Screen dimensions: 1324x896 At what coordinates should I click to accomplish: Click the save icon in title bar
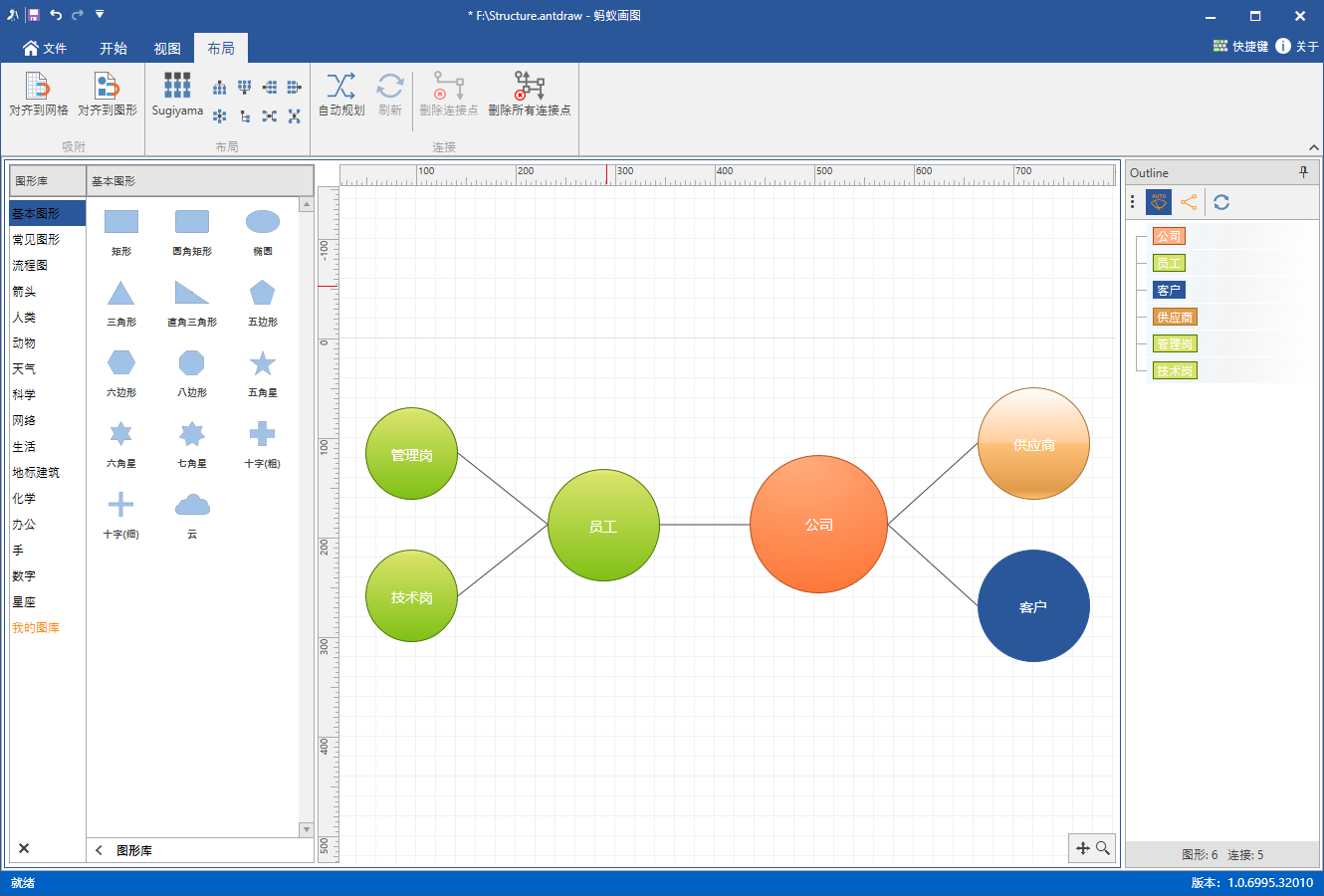tap(34, 15)
